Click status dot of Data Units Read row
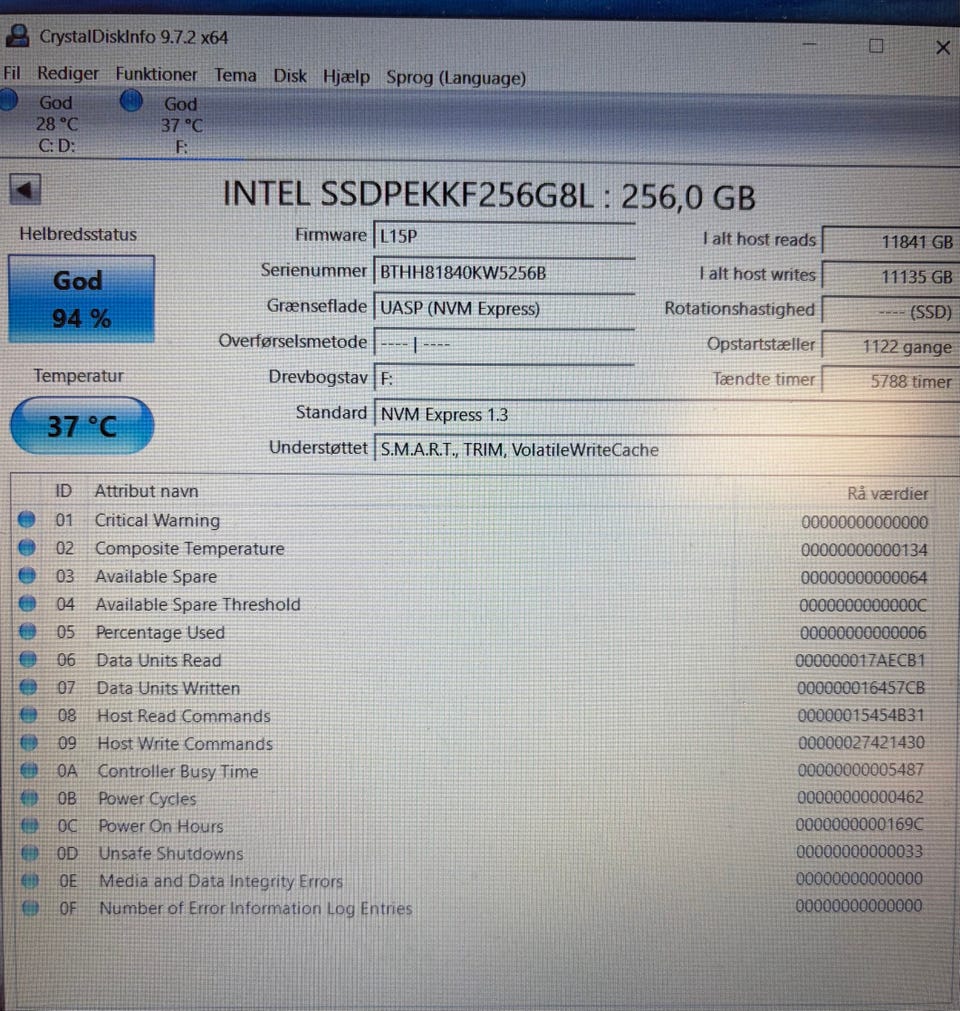Screen dimensions: 960x1011 click(x=28, y=659)
